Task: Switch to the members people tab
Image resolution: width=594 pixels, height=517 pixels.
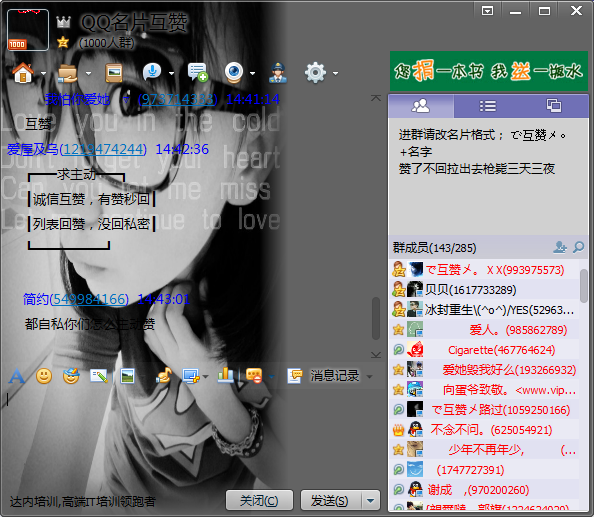Action: (421, 106)
